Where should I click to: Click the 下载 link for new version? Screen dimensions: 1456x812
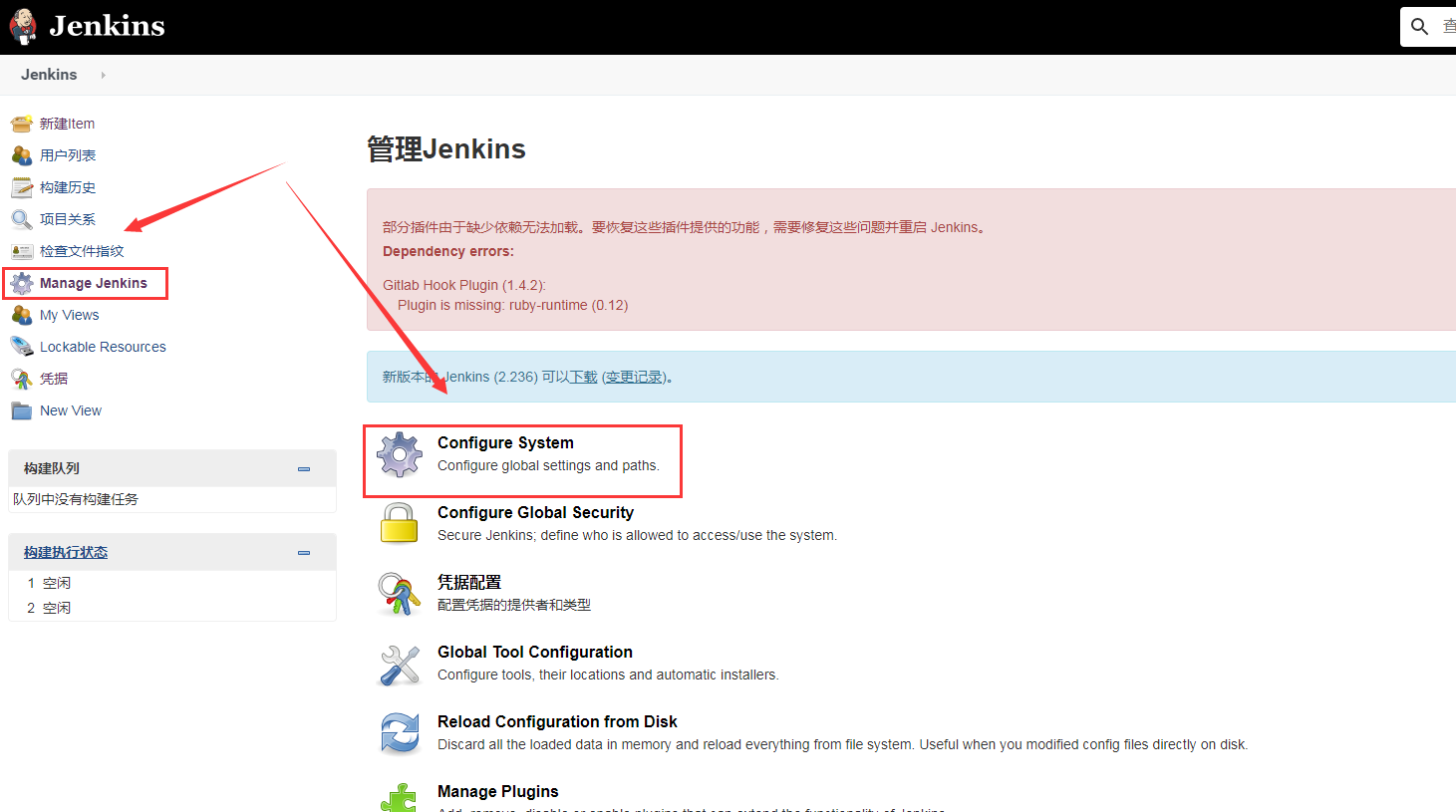(583, 377)
